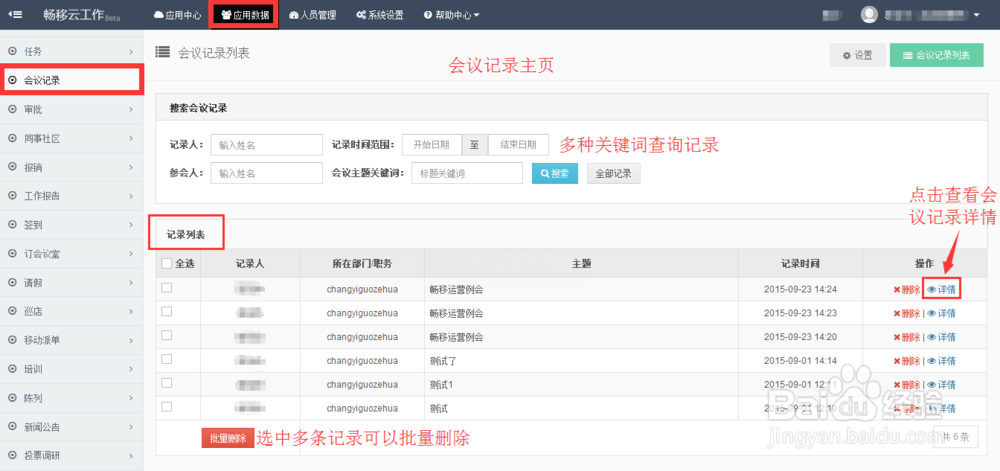View 详情 of record dated 2015-09-23 14:20
Screen dimensions: 1000x471
[941, 337]
